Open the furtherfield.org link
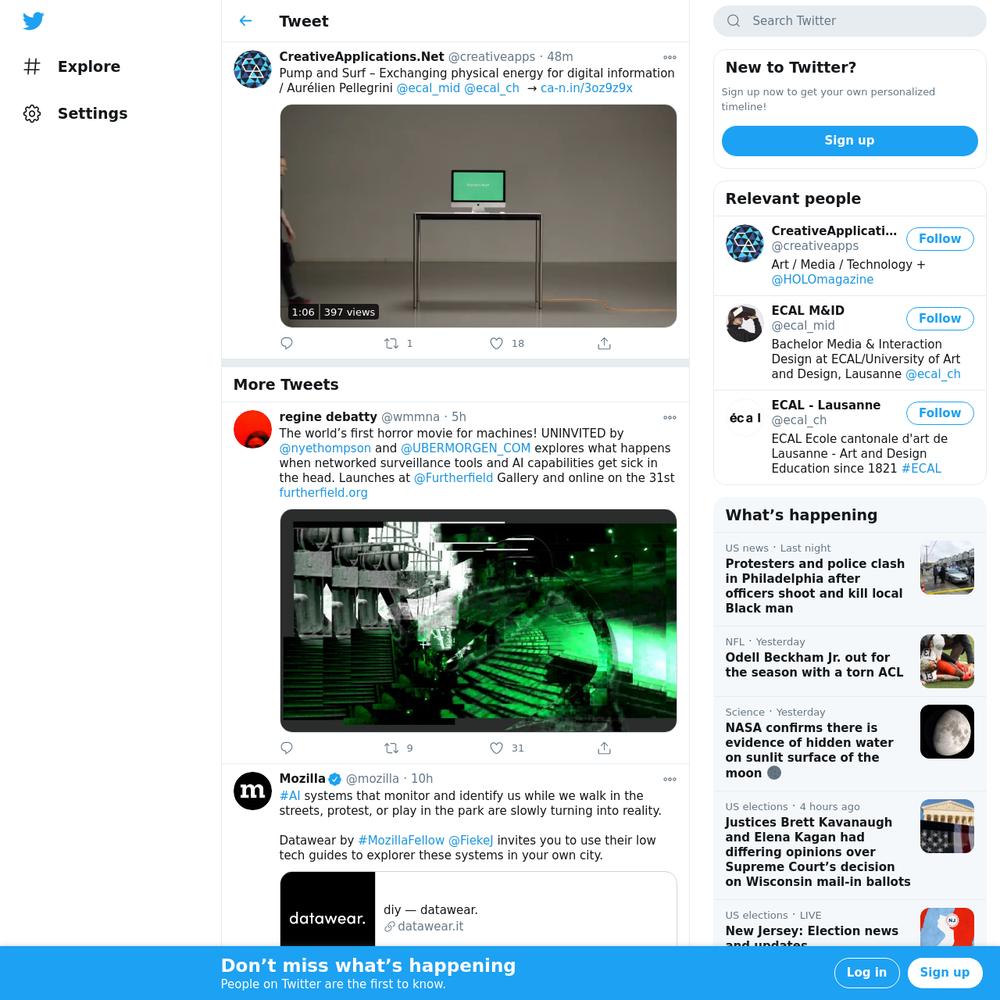This screenshot has width=1000, height=1000. pyautogui.click(x=323, y=492)
